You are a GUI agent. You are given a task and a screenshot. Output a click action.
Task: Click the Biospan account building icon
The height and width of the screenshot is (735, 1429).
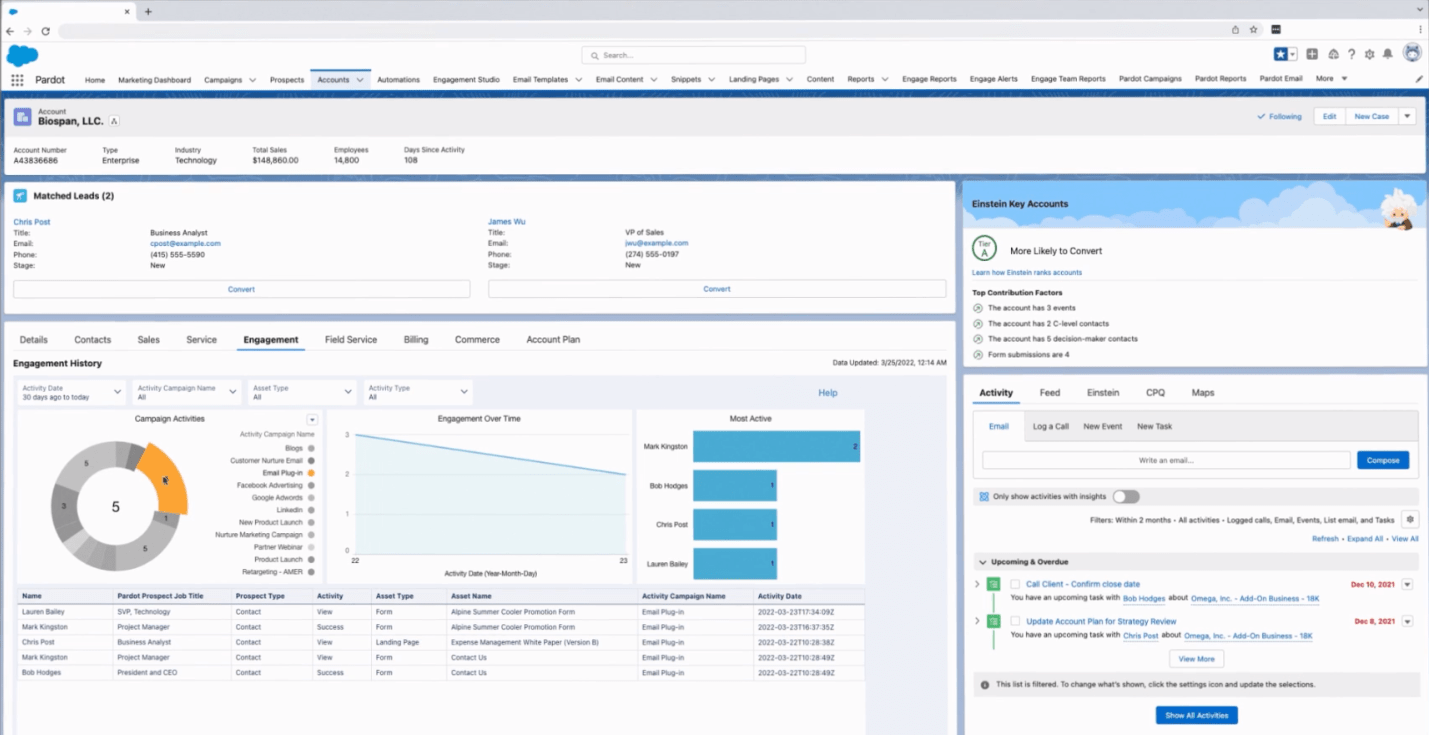tap(22, 117)
